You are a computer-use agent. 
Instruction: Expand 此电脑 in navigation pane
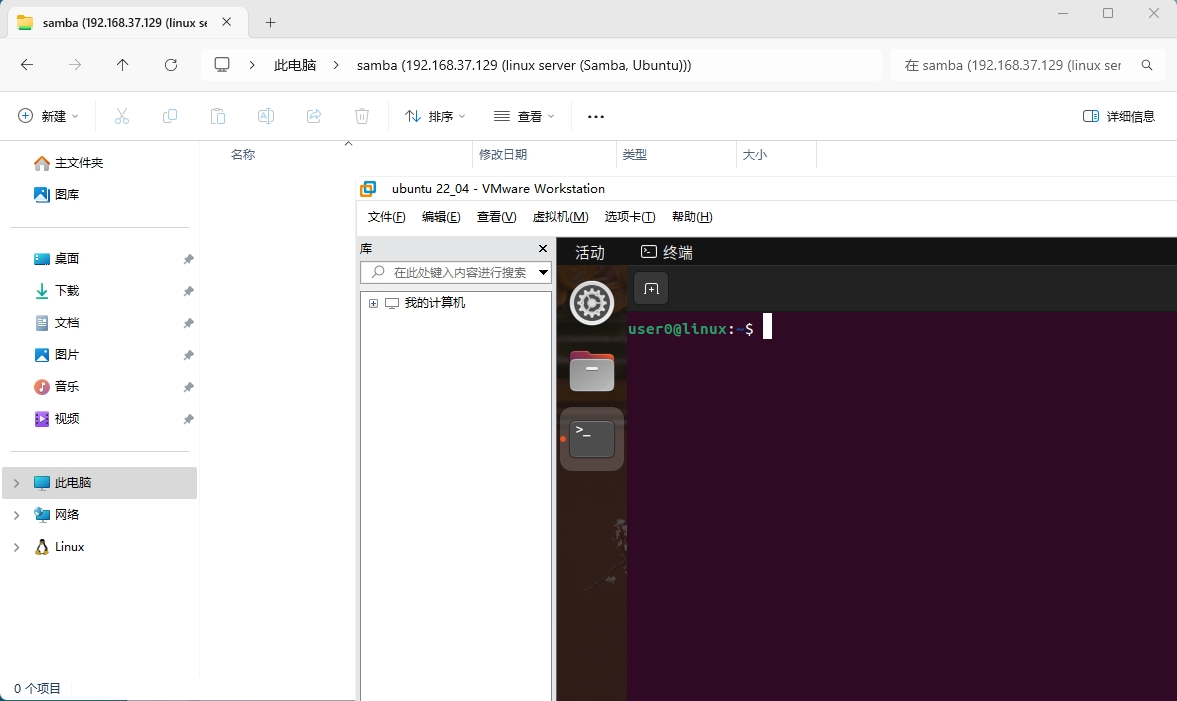17,483
